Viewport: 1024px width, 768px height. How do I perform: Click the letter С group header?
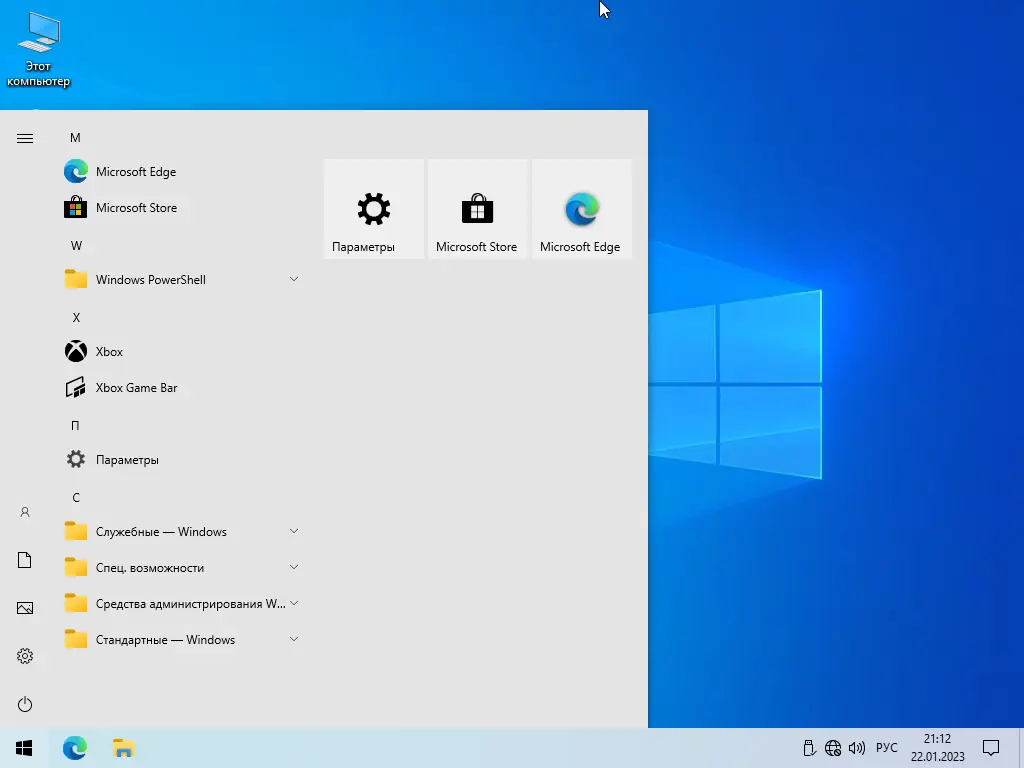pyautogui.click(x=76, y=498)
